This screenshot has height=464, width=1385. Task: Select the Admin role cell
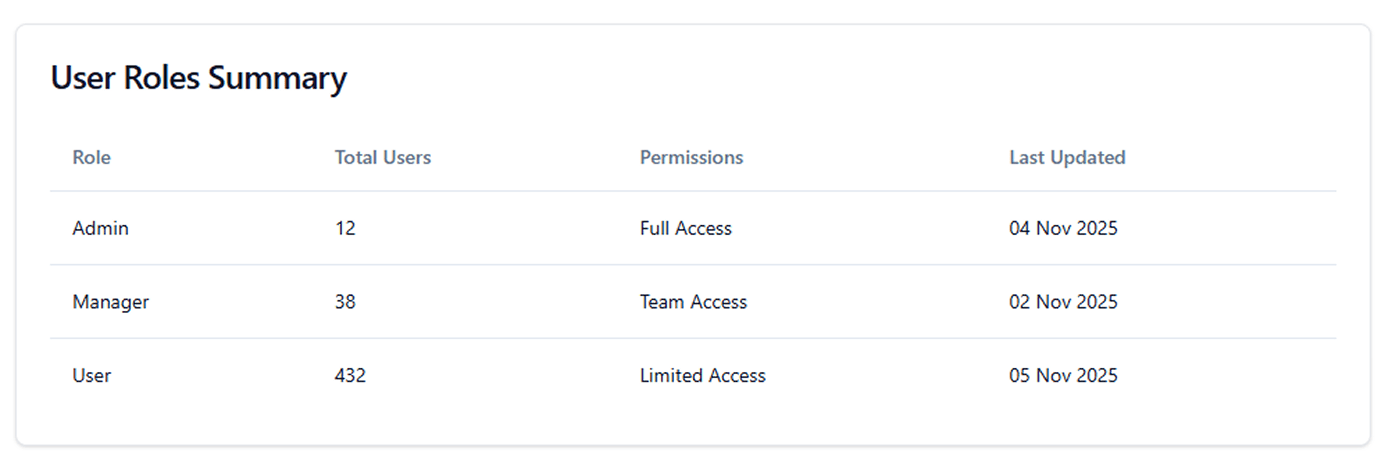pyautogui.click(x=100, y=228)
